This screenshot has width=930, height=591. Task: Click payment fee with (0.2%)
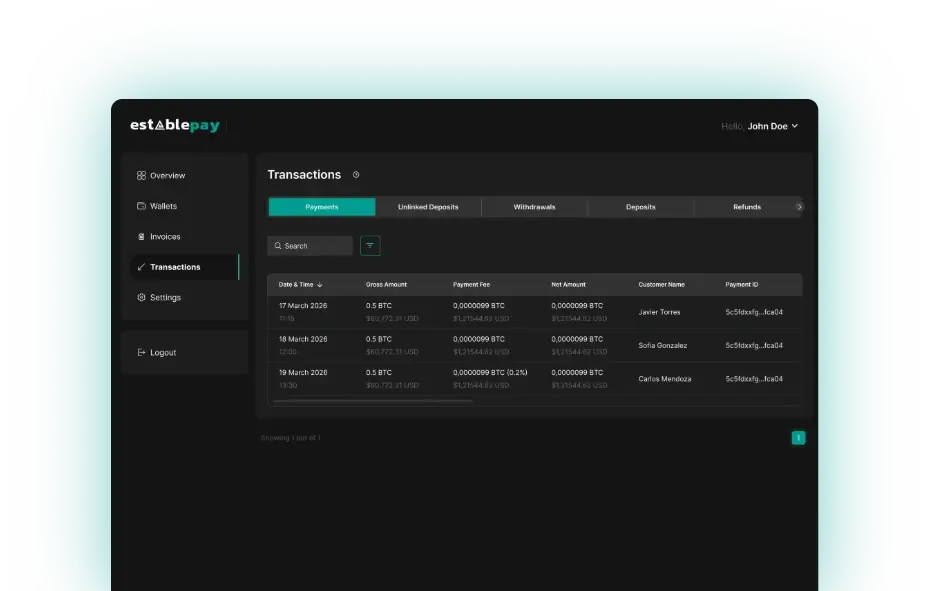(x=490, y=373)
